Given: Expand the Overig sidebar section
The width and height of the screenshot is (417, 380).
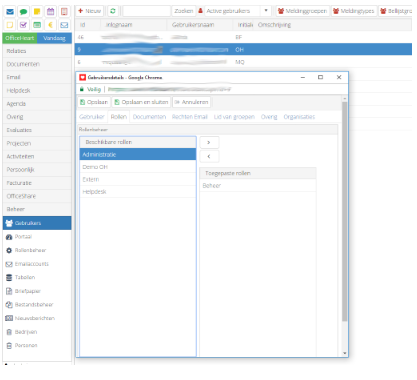Looking at the screenshot, I should pyautogui.click(x=37, y=117).
